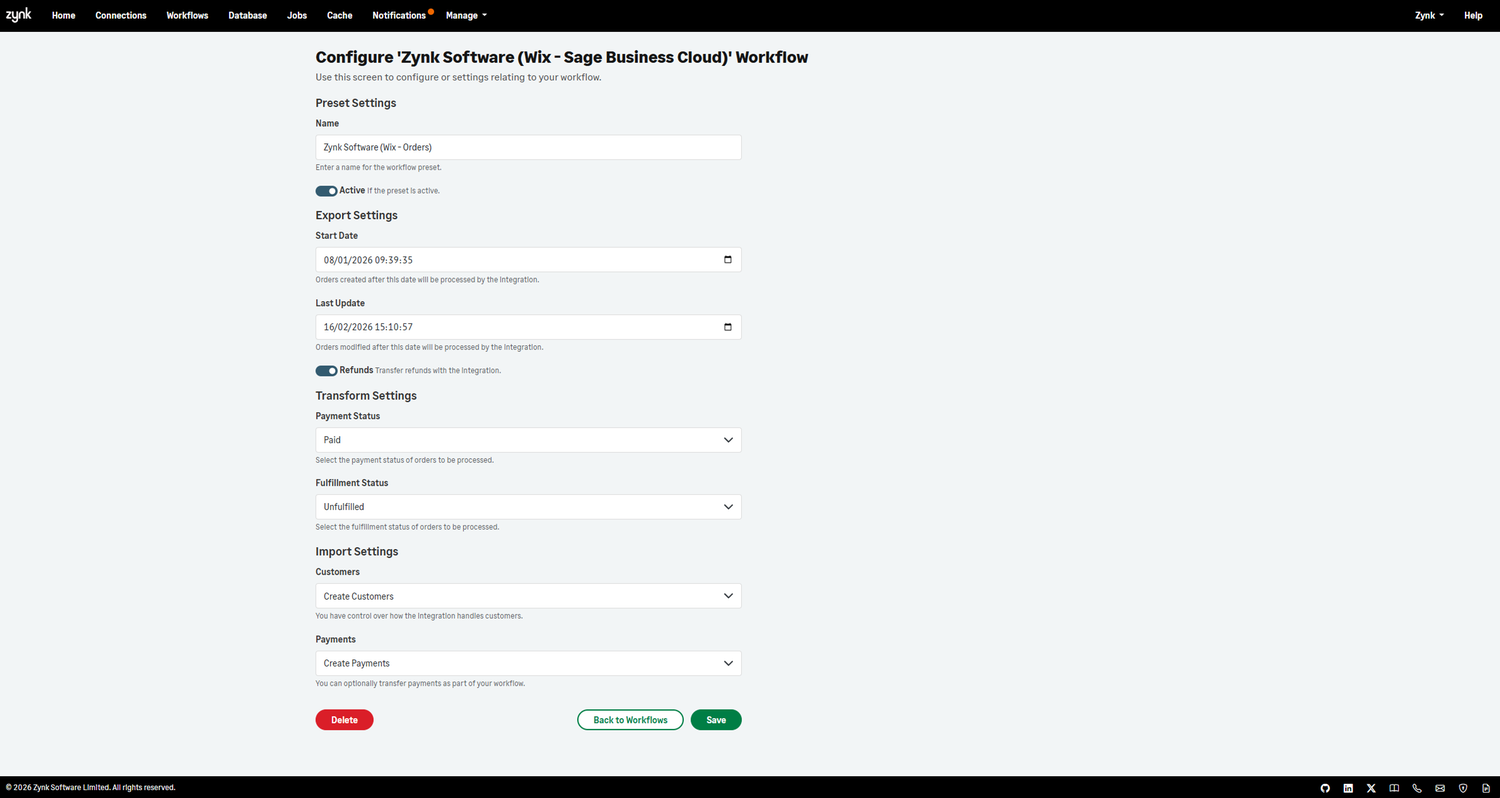1500x798 pixels.
Task: Click the phone contact icon in footer
Action: (x=1417, y=788)
